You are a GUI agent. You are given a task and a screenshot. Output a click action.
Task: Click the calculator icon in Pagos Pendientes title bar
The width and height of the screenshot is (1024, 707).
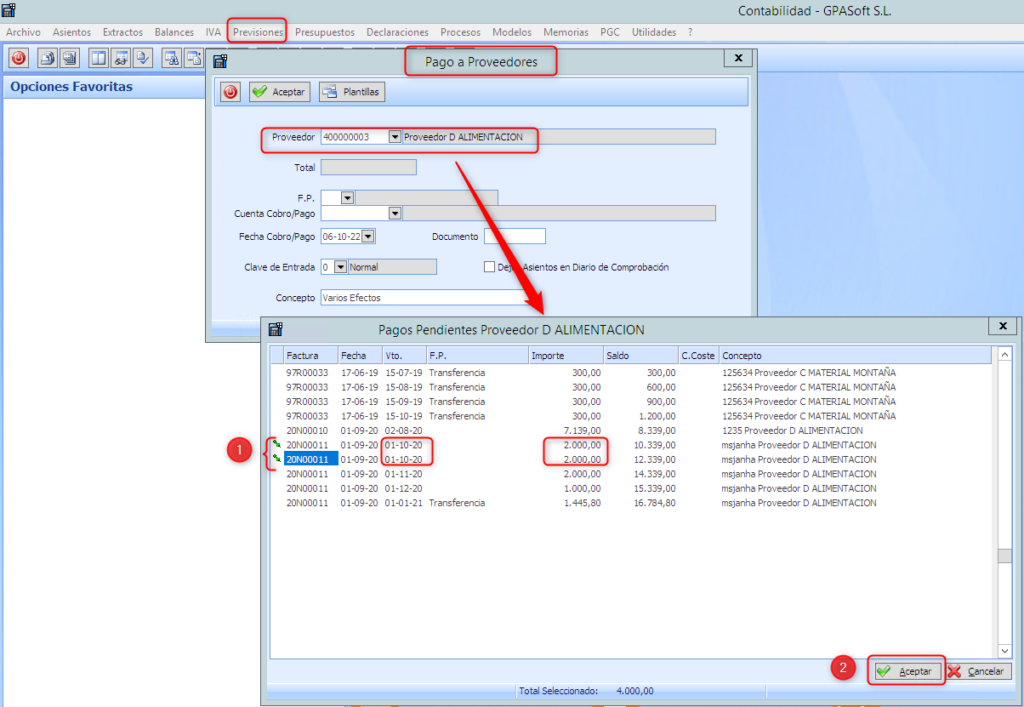point(276,328)
